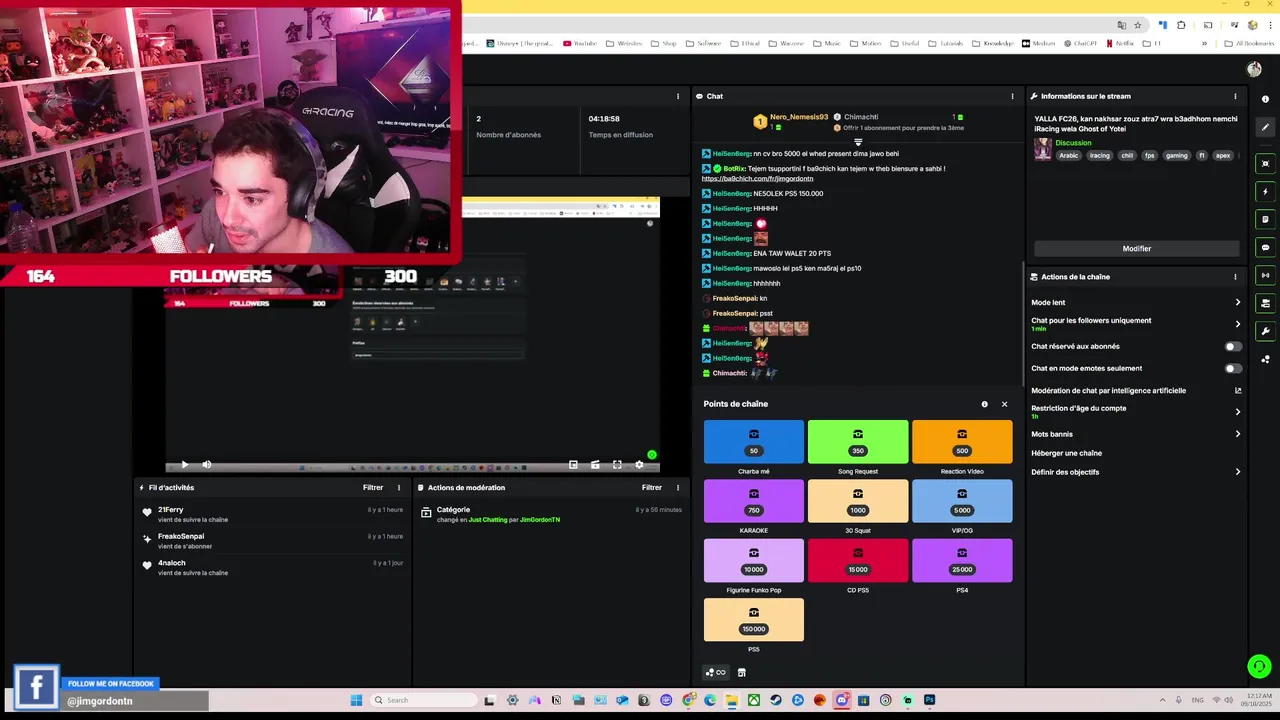
Task: Open the All Bookmarks folder
Action: click(1250, 43)
